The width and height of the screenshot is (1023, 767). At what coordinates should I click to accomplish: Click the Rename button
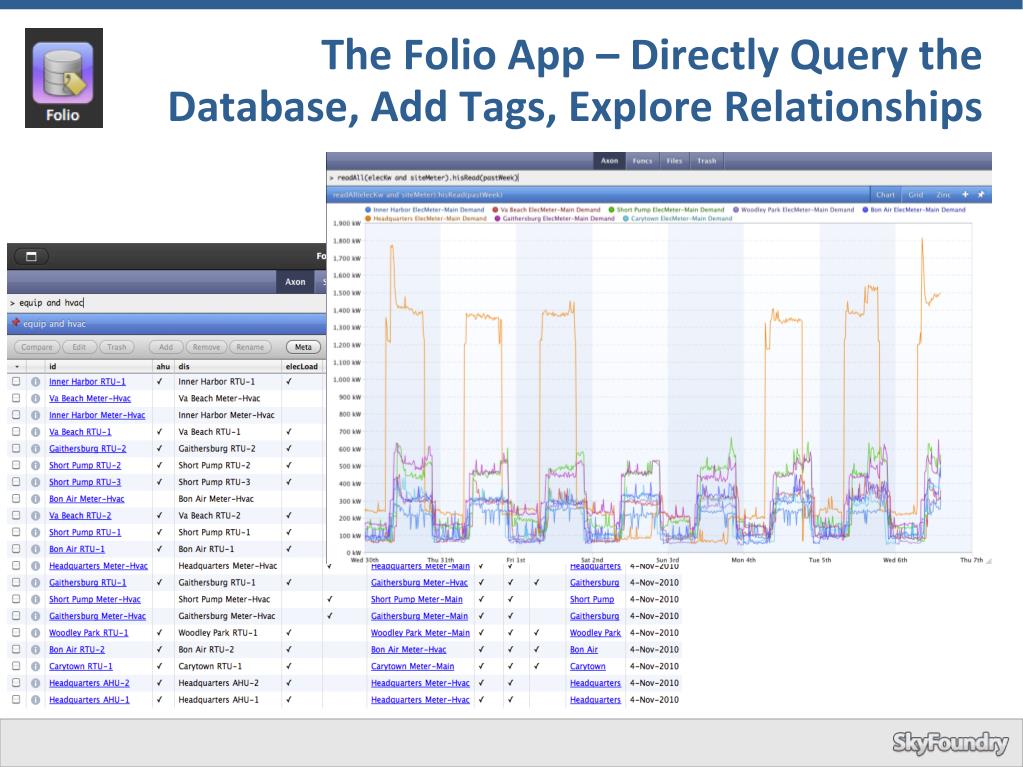click(250, 347)
